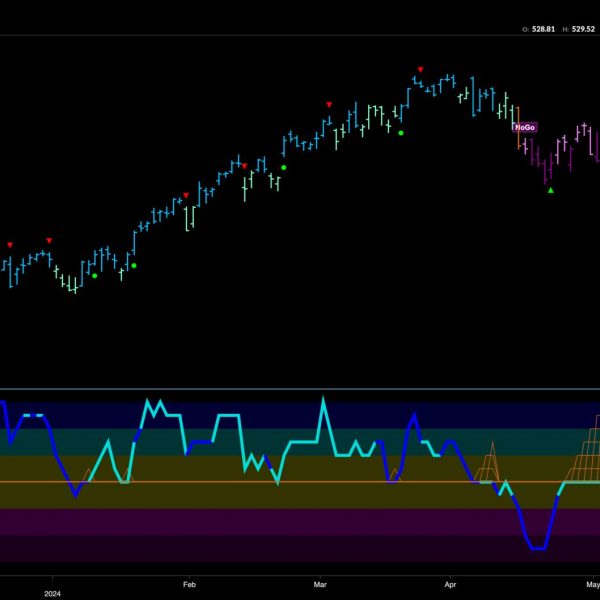Image resolution: width=600 pixels, height=600 pixels.
Task: Click the orange squeeze grid near May in oscillator
Action: point(584,448)
